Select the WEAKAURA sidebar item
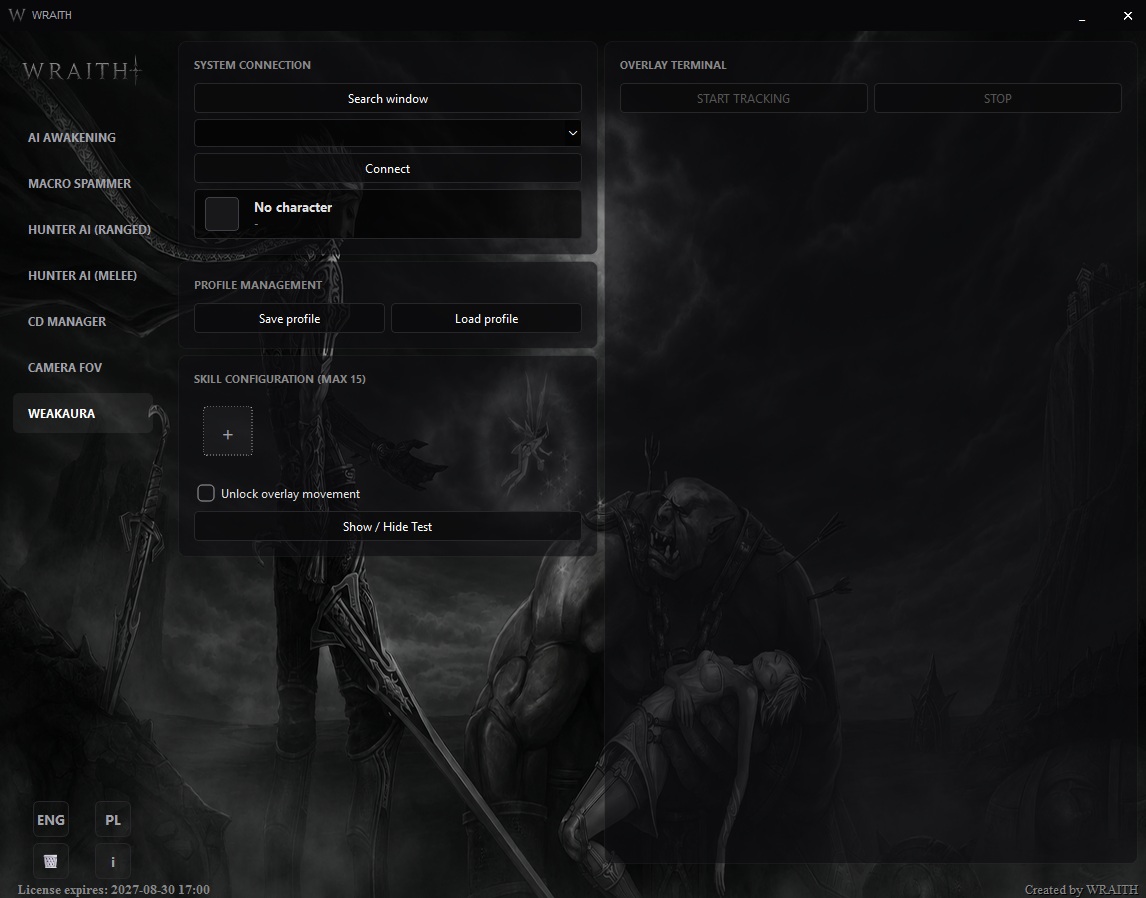The image size is (1146, 898). (83, 414)
